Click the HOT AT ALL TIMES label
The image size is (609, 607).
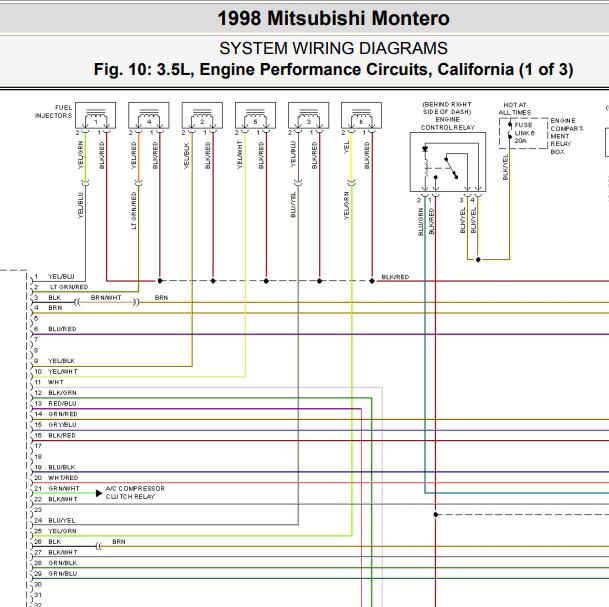[515, 109]
